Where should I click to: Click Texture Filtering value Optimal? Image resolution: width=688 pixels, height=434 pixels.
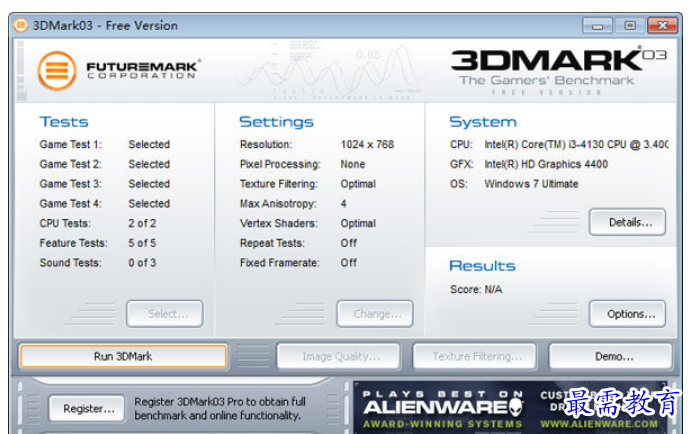tap(358, 184)
